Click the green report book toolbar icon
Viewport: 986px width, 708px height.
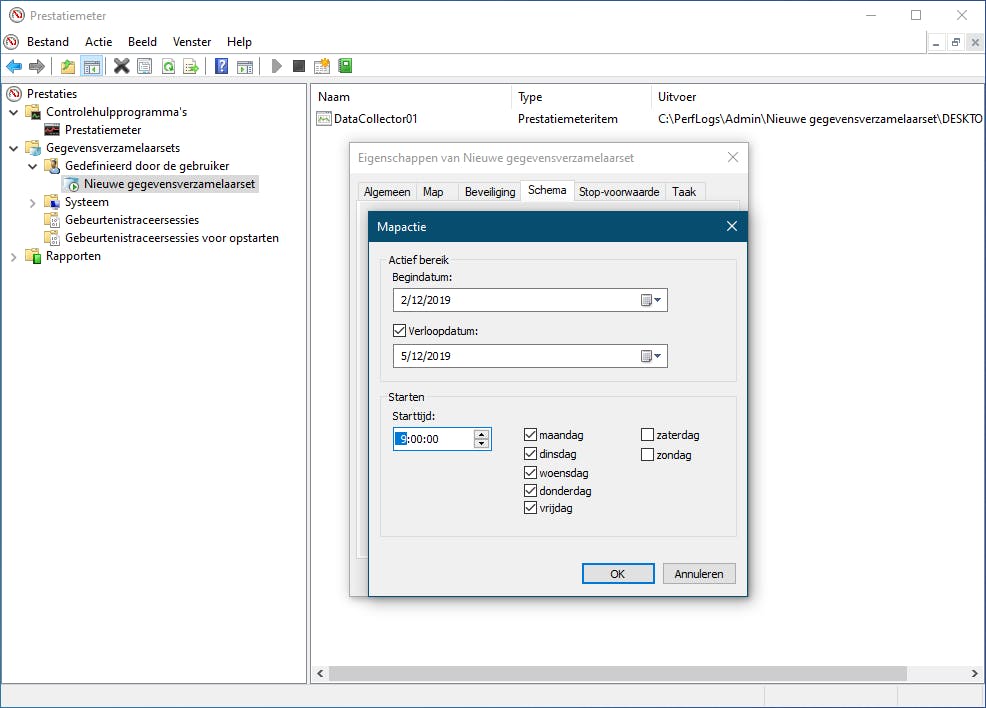(x=345, y=67)
